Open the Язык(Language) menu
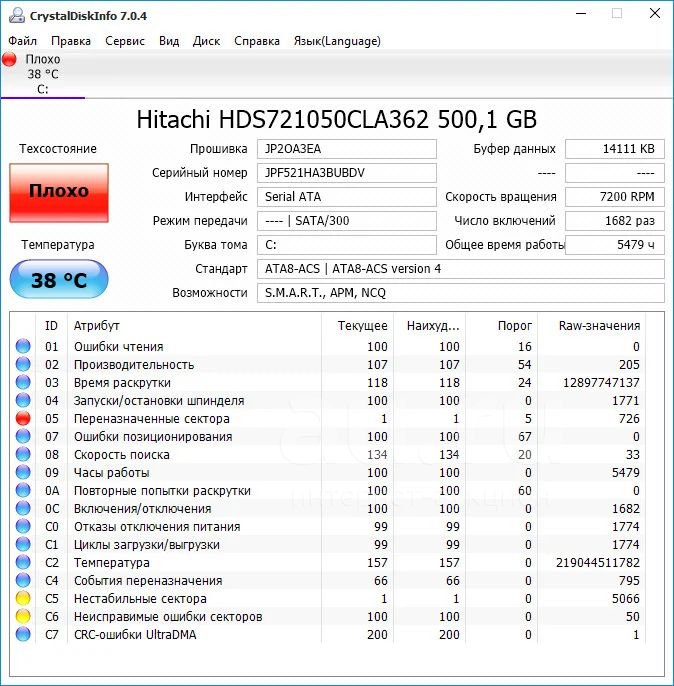The width and height of the screenshot is (674, 686). (x=337, y=41)
